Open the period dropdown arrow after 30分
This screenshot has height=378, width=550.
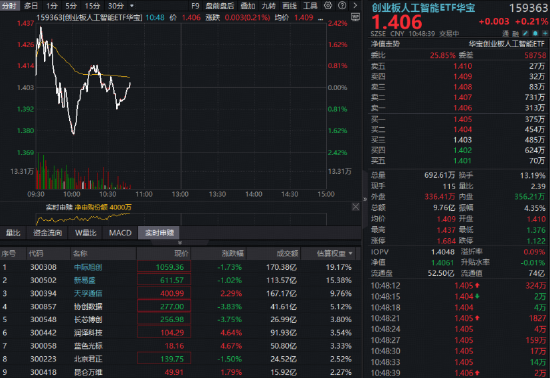point(132,6)
